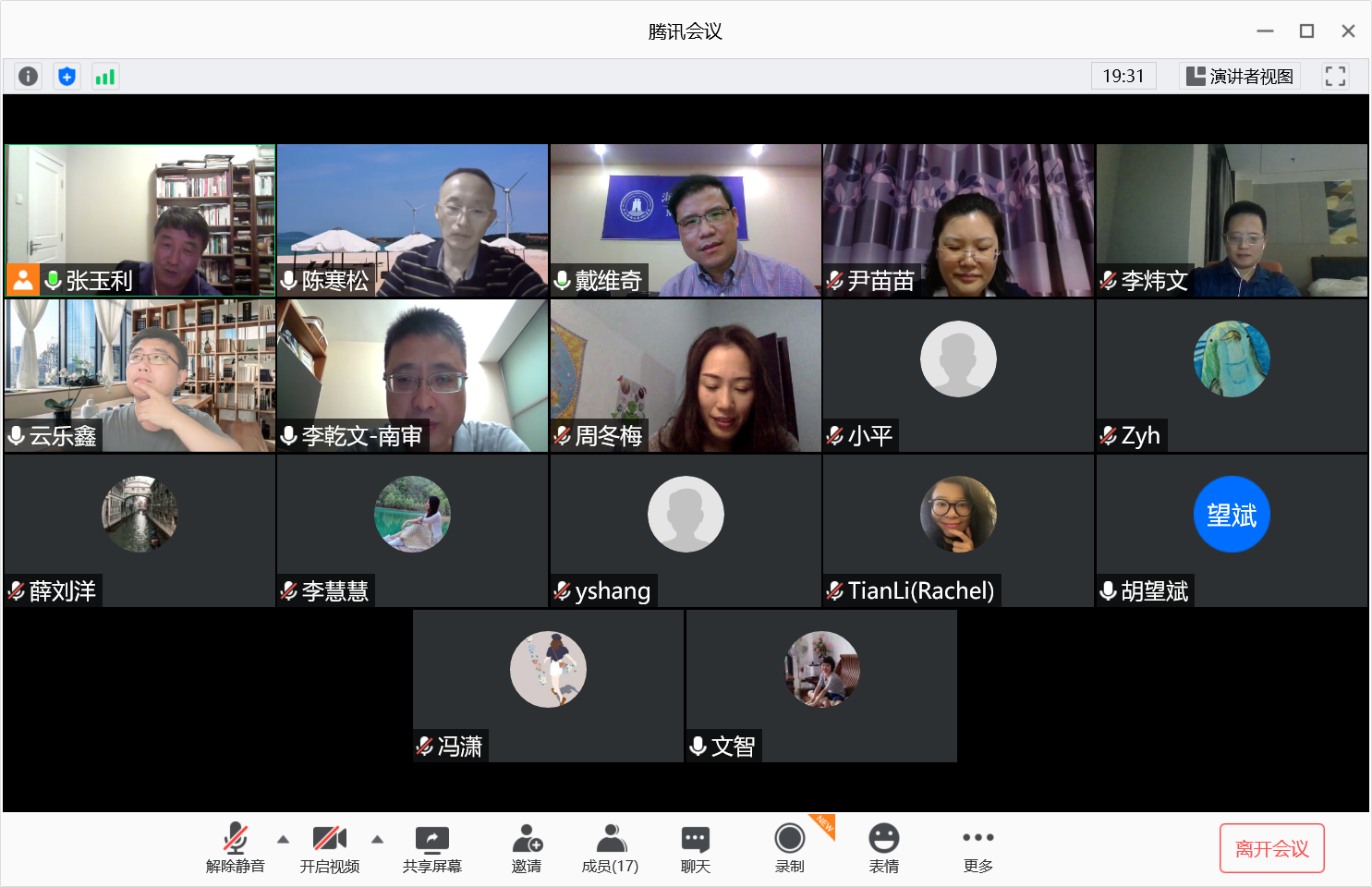Open 更多 options menu
1372x887 pixels.
pos(978,848)
